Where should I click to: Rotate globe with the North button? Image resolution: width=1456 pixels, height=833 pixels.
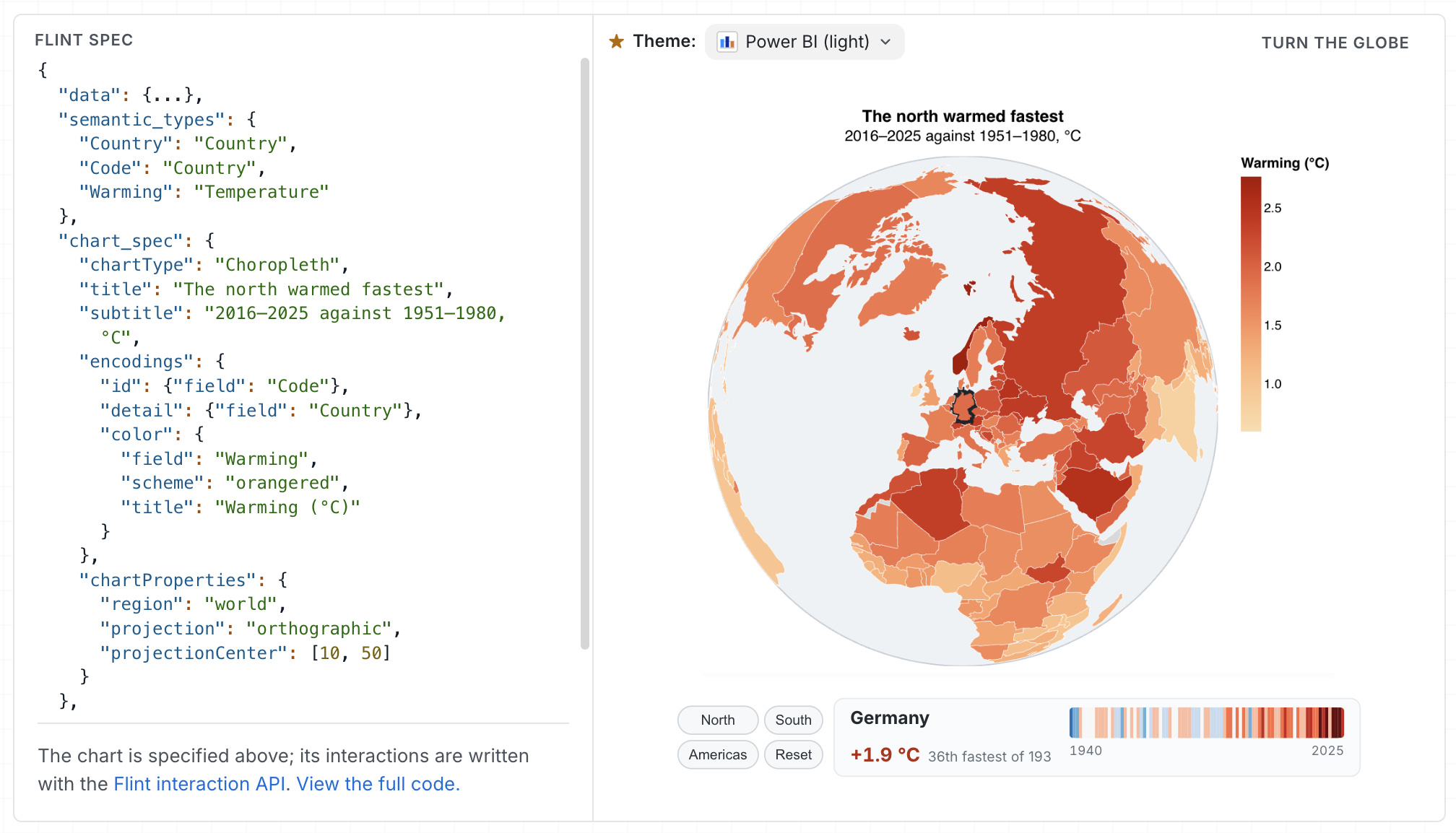[717, 720]
